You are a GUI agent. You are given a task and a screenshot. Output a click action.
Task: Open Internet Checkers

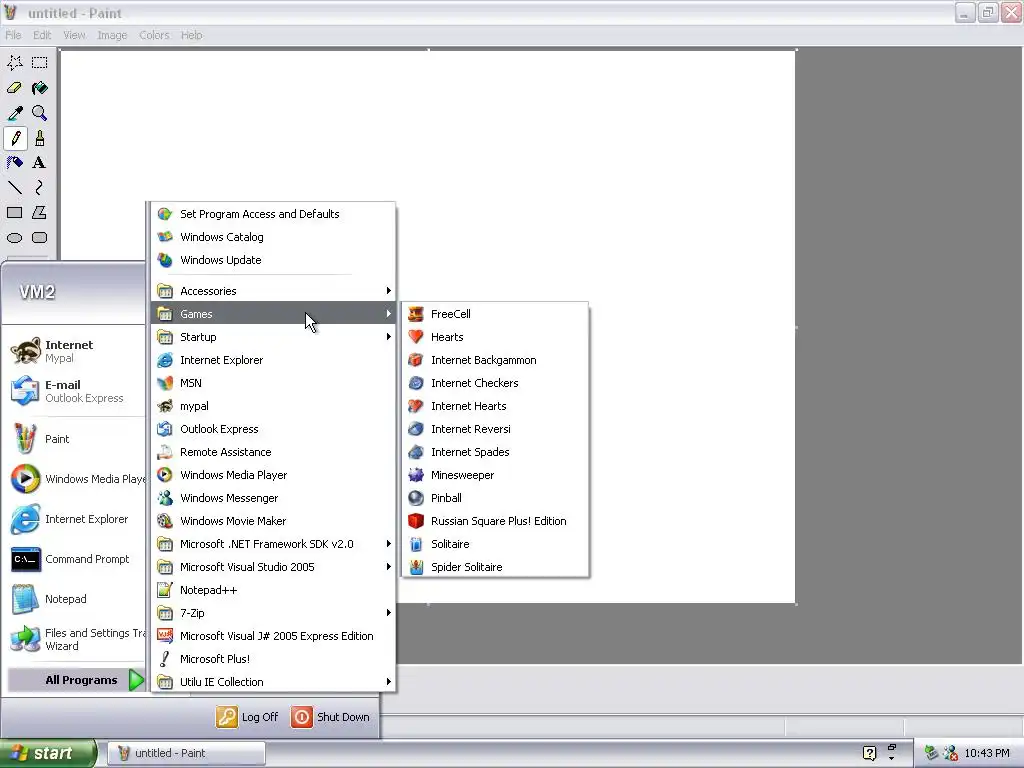click(x=495, y=383)
